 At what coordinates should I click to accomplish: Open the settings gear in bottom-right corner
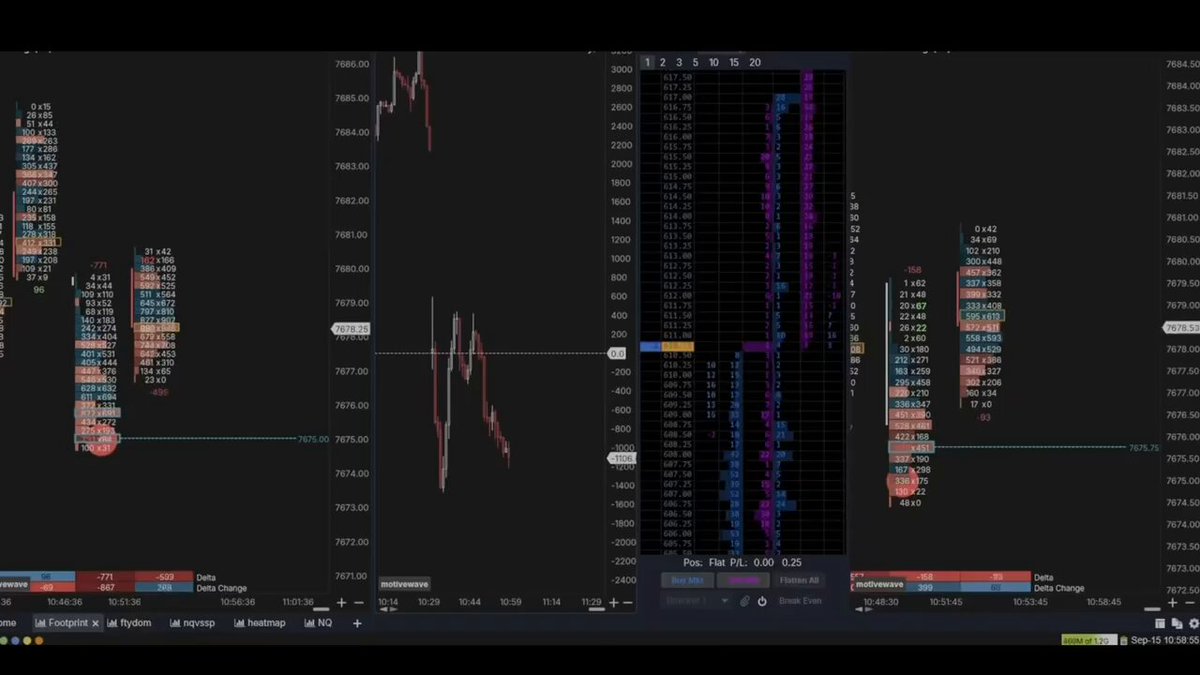tap(1192, 623)
